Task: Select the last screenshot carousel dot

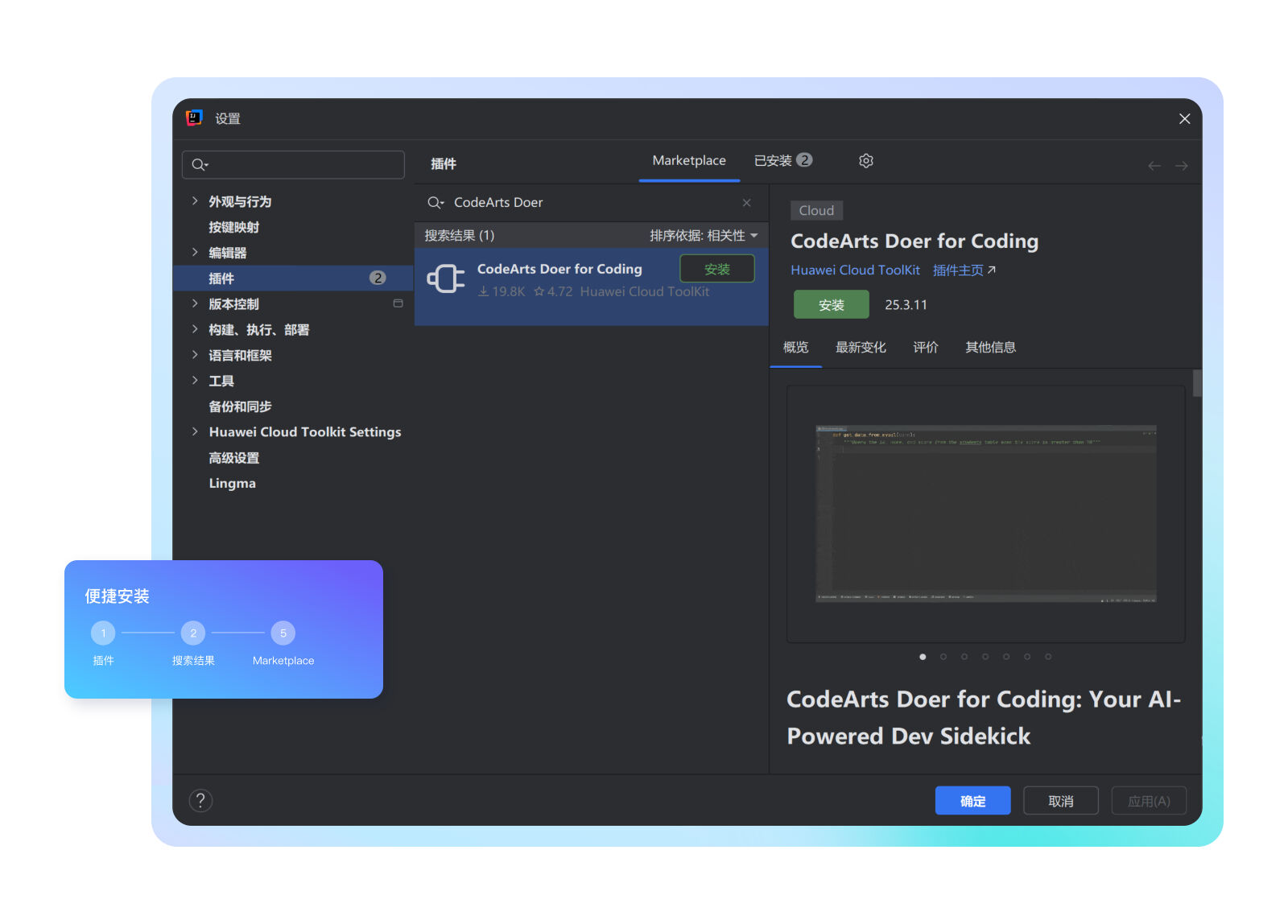Action: (x=1047, y=657)
